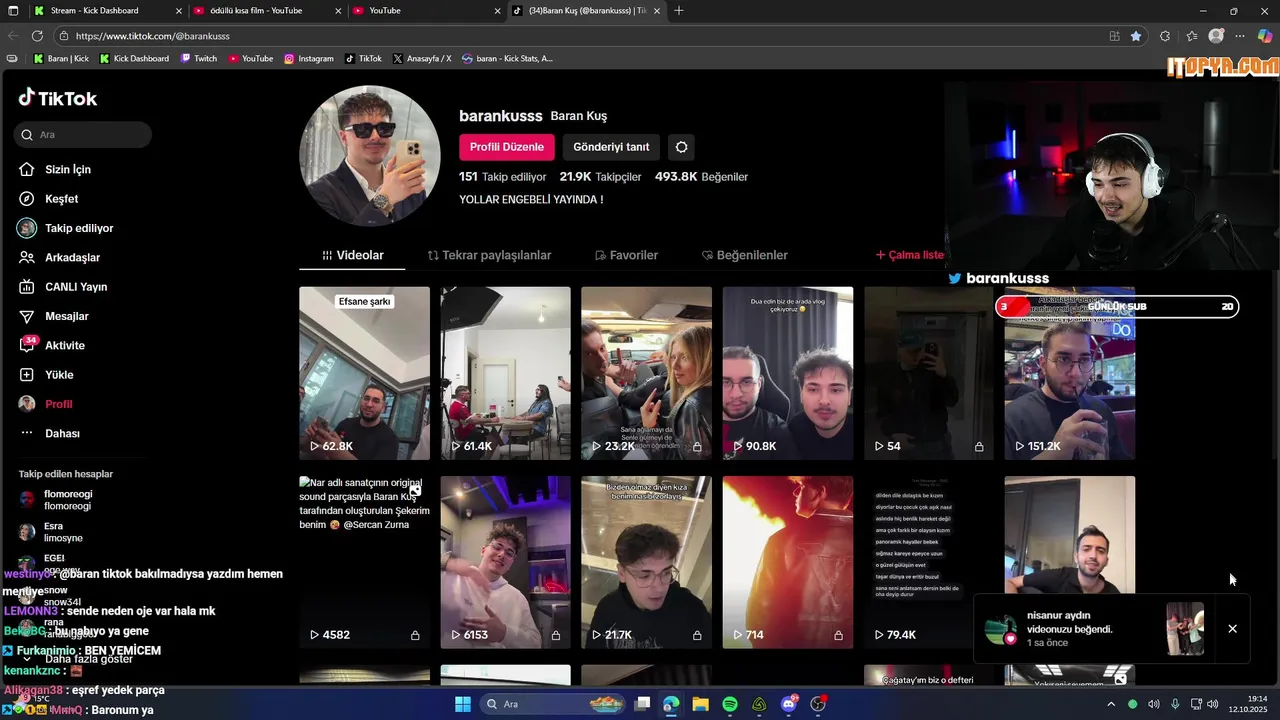Open the 151 Takip ediliyor count
Screen dimensions: 1280x720
pos(503,176)
